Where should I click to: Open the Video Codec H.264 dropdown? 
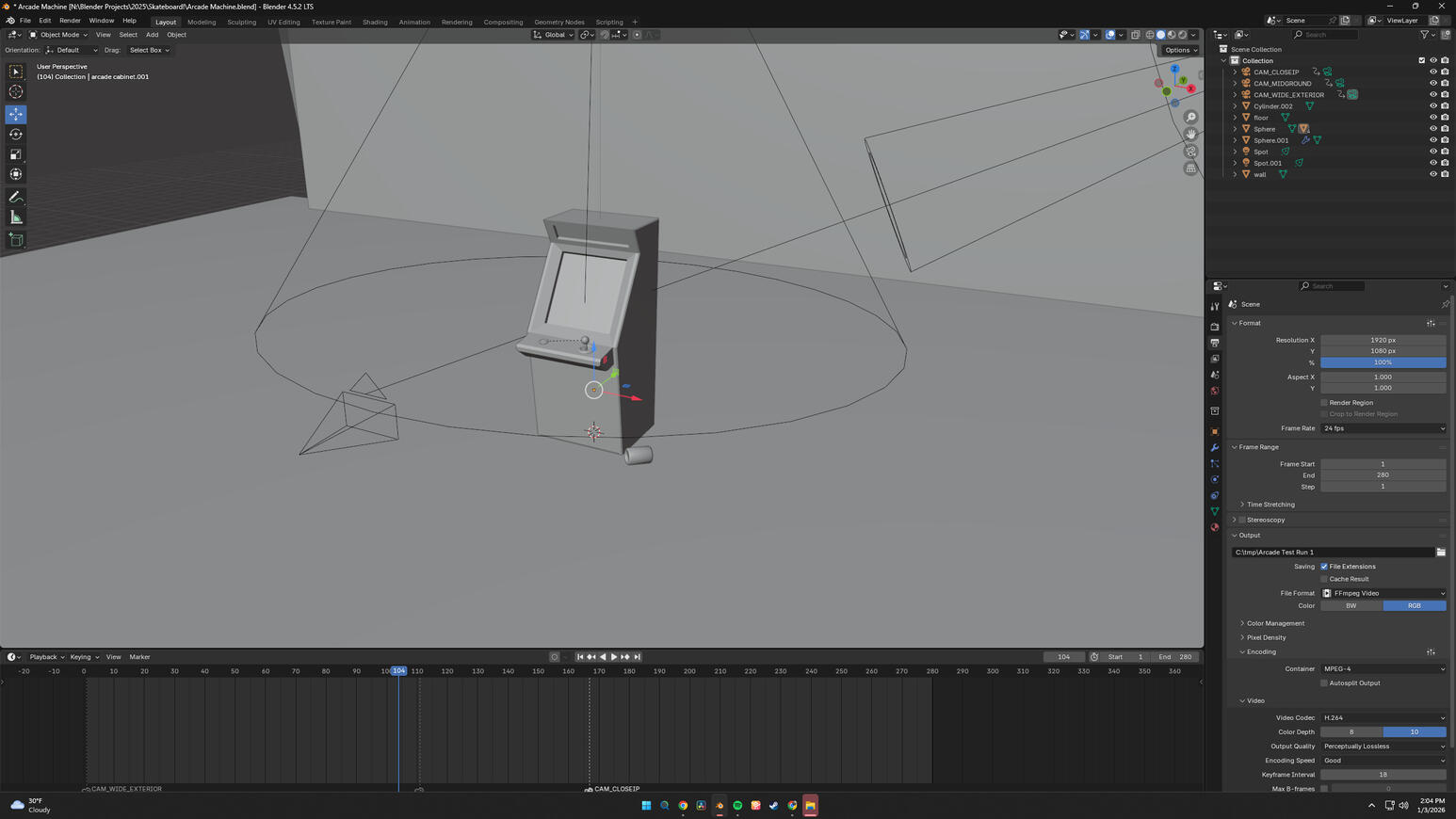click(1383, 718)
